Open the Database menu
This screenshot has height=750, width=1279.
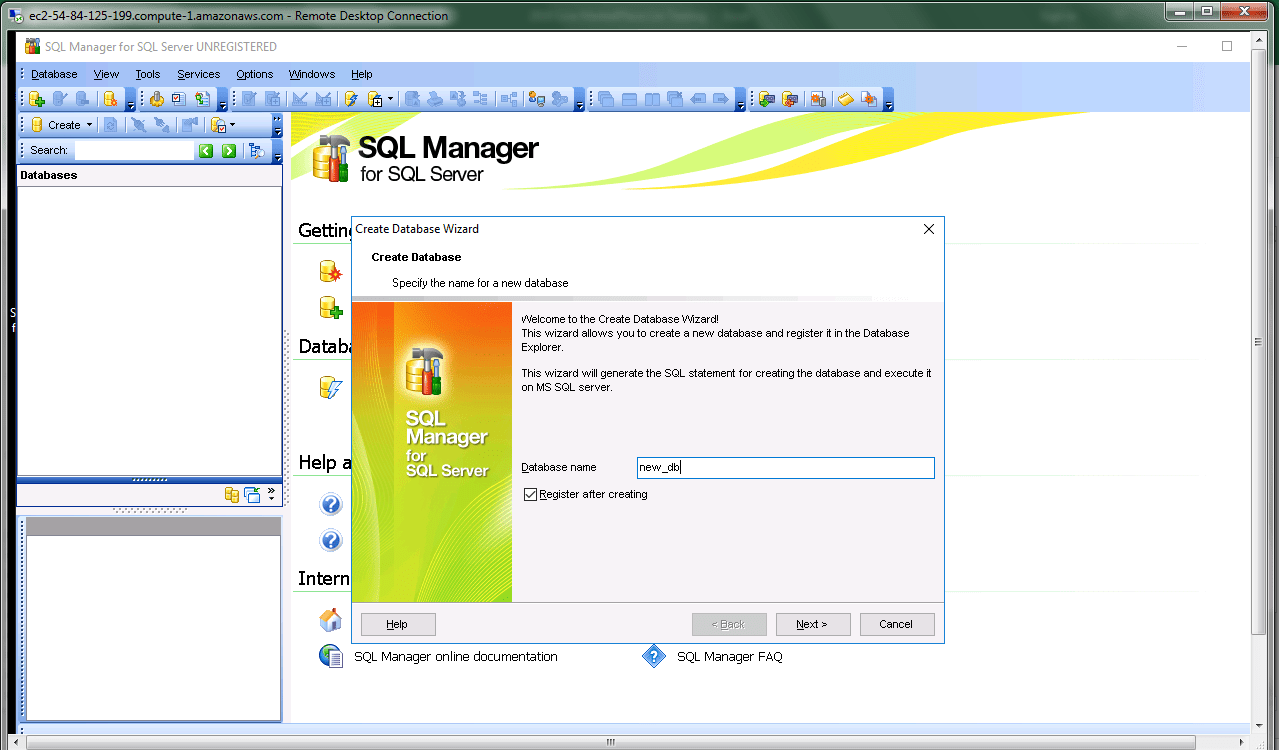[53, 74]
